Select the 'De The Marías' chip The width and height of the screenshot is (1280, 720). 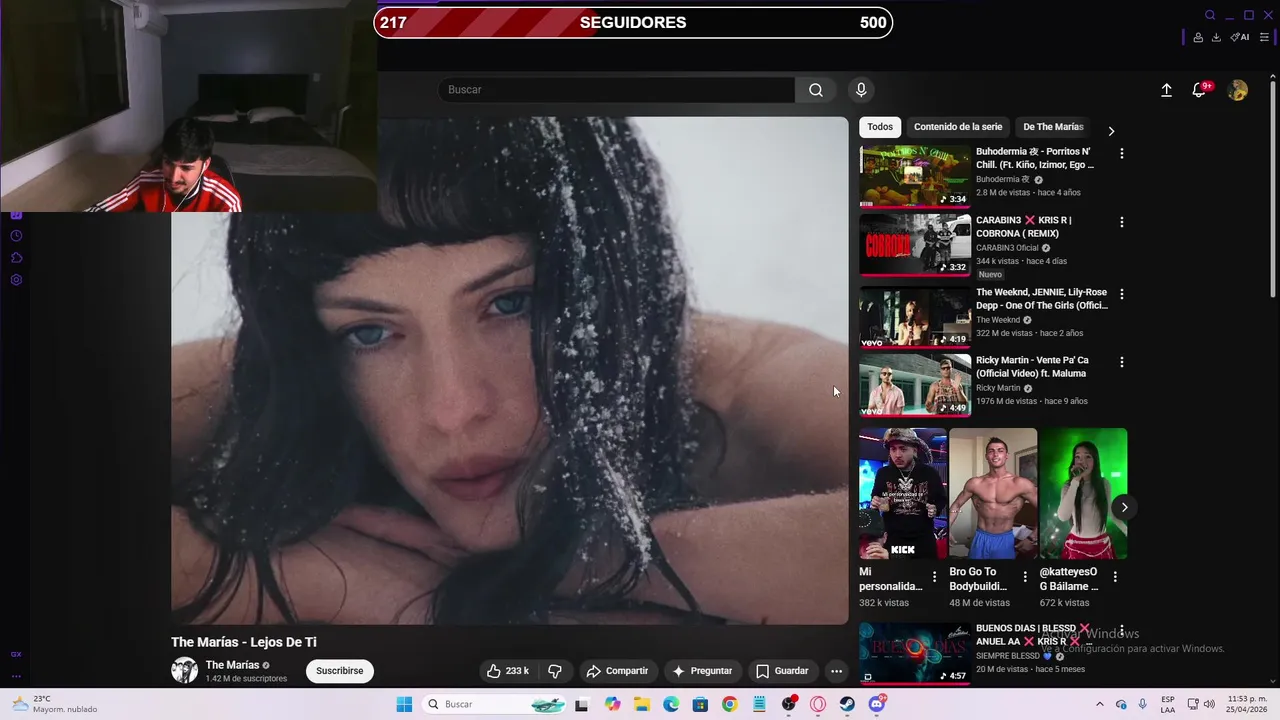point(1053,127)
